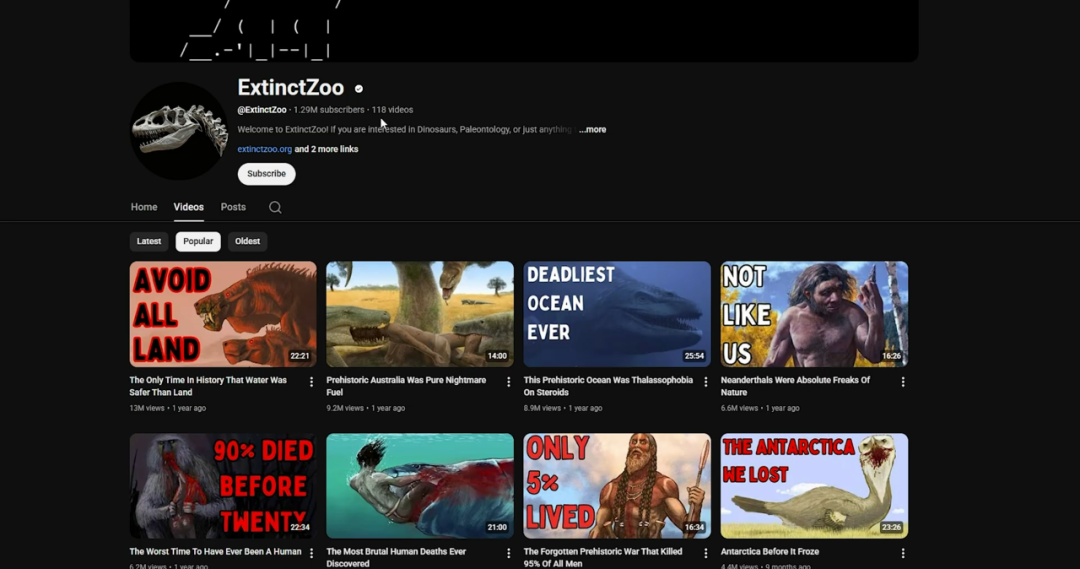This screenshot has width=1080, height=569.
Task: Click the verified badge next to ExtinctZoo
Action: point(359,89)
